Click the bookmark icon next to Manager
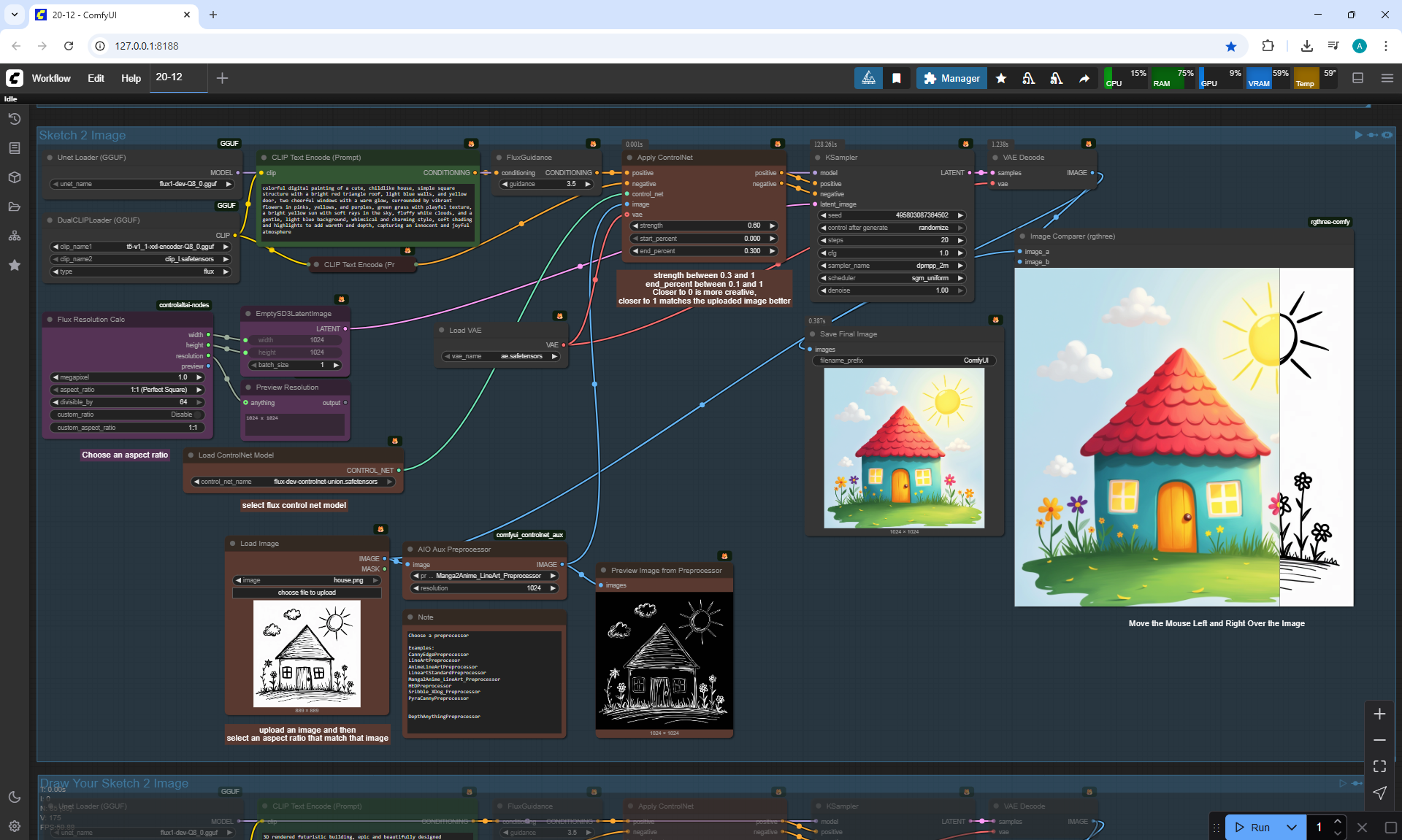Screen dimensions: 1402x840 point(897,78)
